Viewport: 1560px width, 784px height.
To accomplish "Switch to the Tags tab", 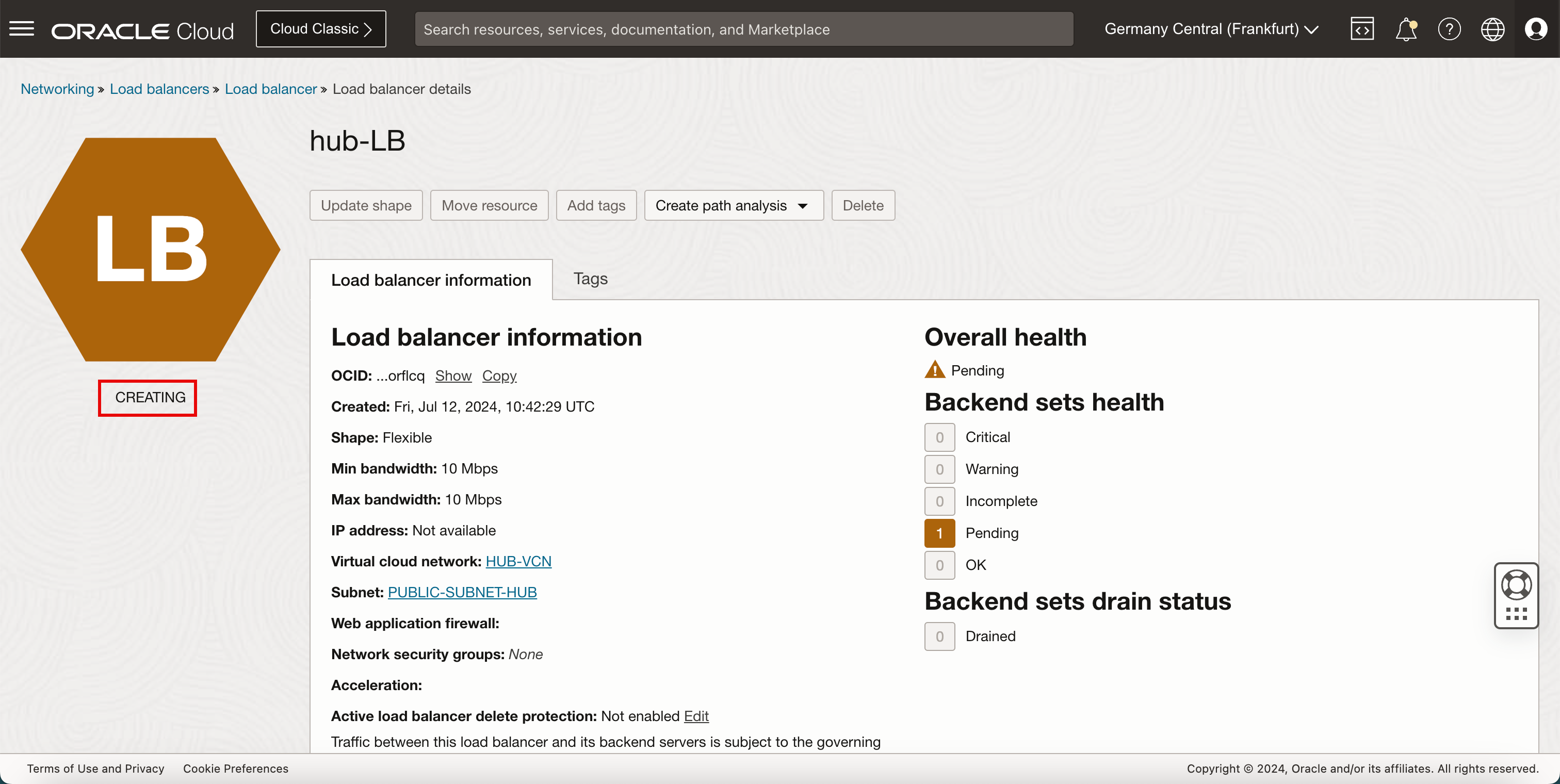I will pyautogui.click(x=590, y=279).
